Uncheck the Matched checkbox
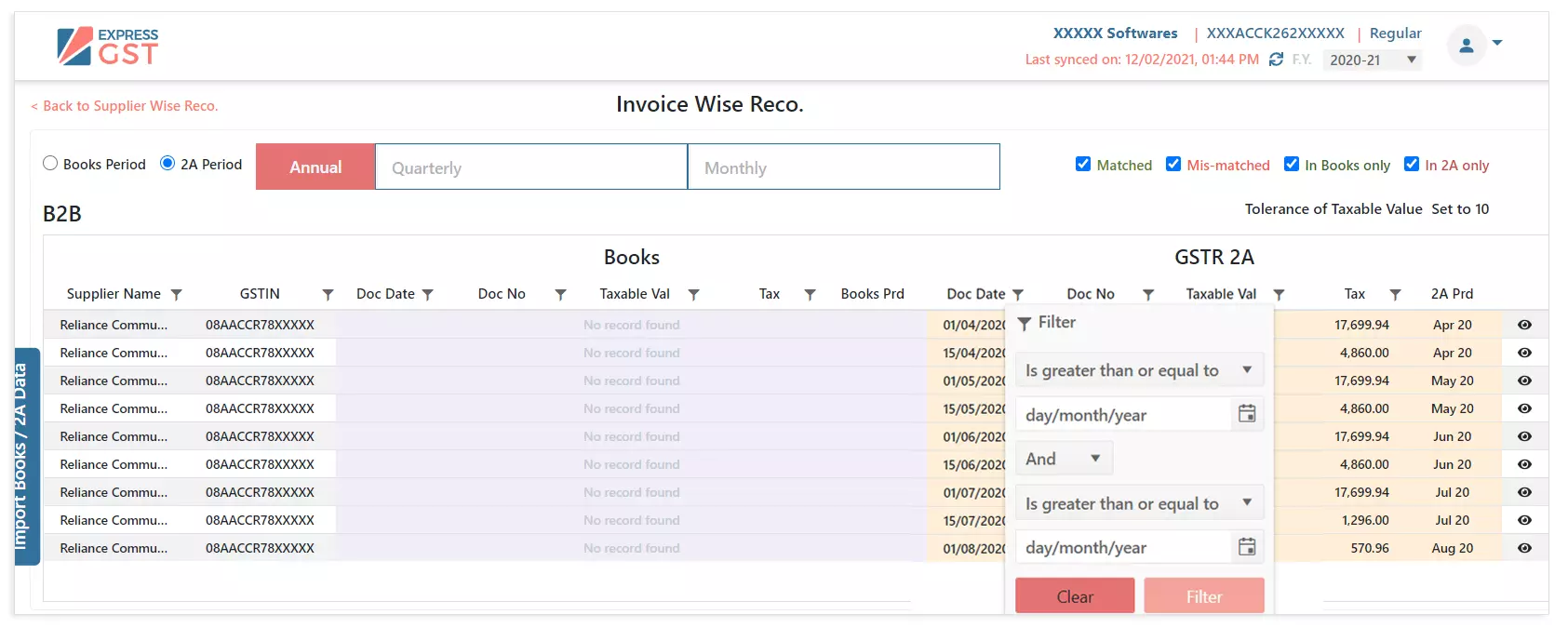The width and height of the screenshot is (1568, 628). pyautogui.click(x=1083, y=165)
